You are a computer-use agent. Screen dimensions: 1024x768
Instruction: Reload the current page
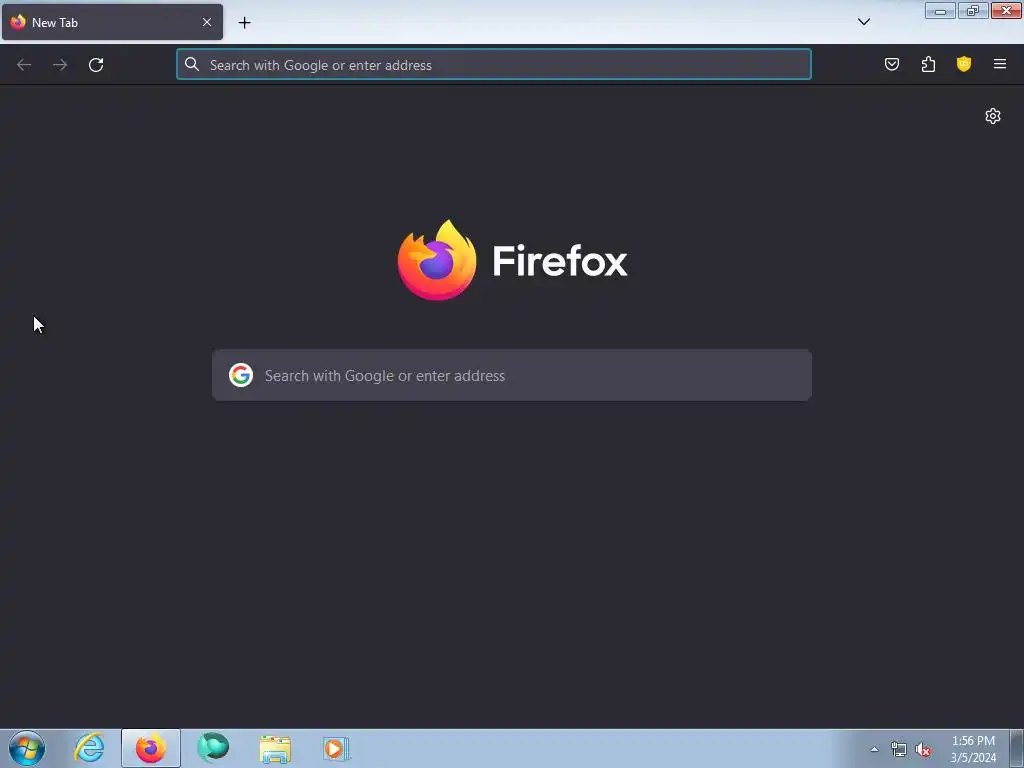(96, 65)
